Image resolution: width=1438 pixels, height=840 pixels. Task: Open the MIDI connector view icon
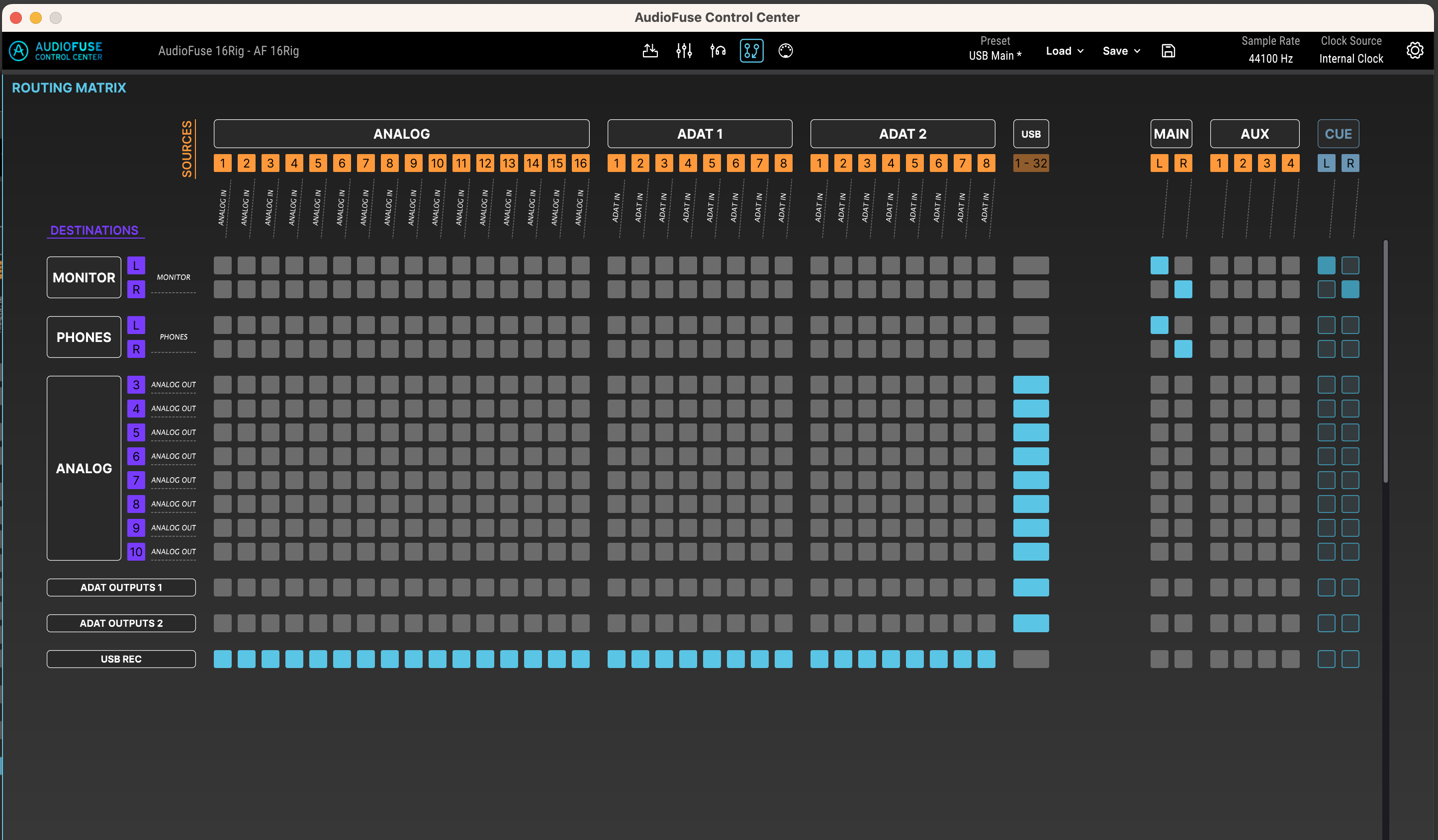pyautogui.click(x=785, y=51)
